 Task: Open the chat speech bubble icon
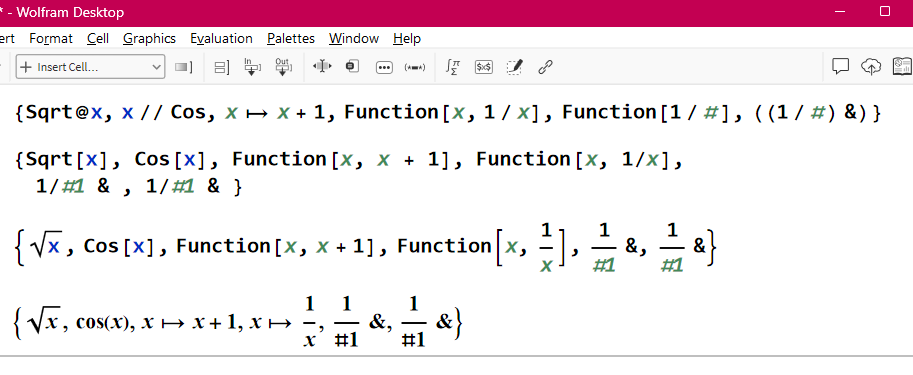click(x=840, y=66)
